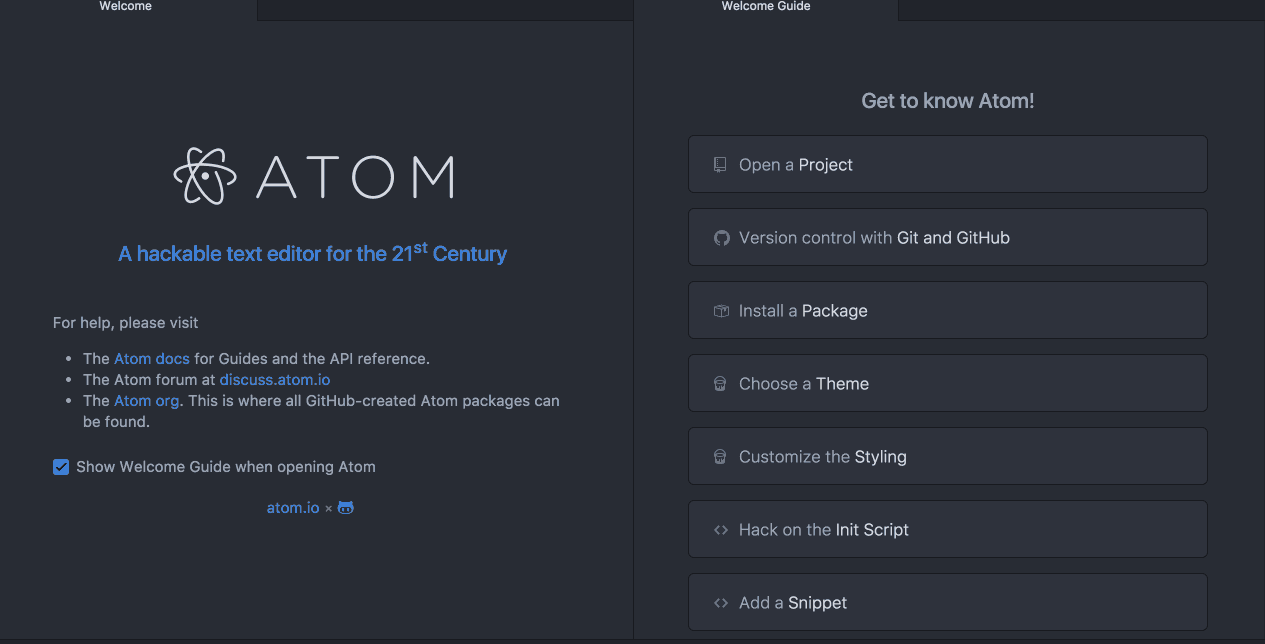Click the 'Get to know Atom!' heading
Image resolution: width=1265 pixels, height=644 pixels.
(x=948, y=101)
